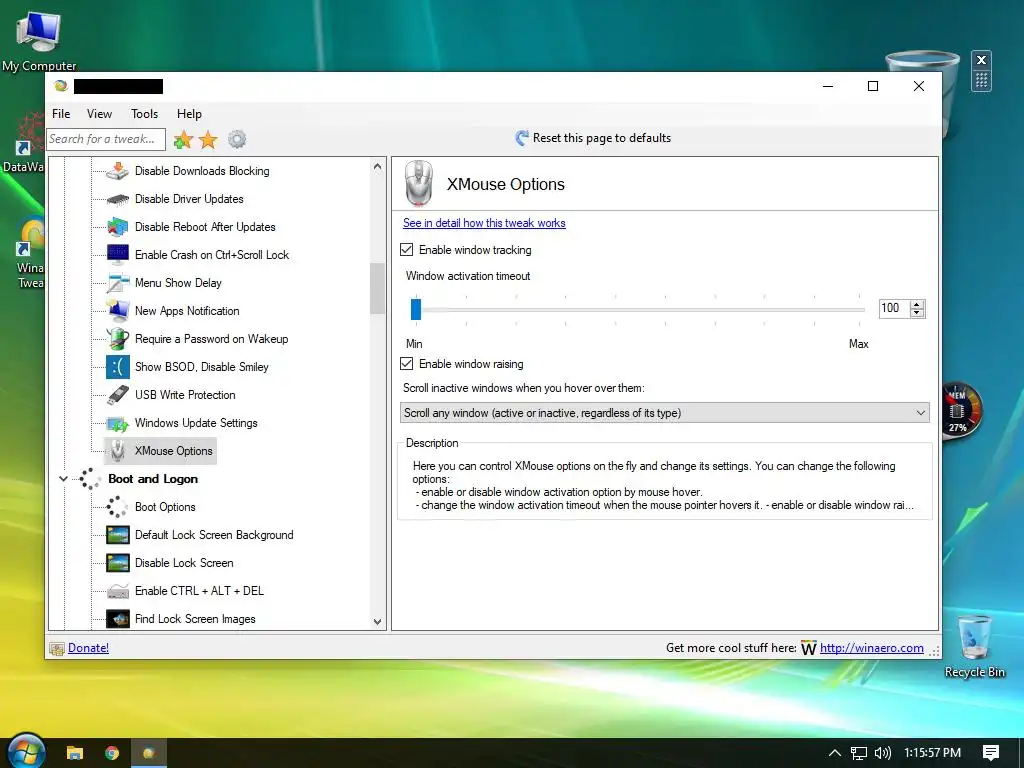The width and height of the screenshot is (1024, 768).
Task: Click the Disable Lock Screen icon
Action: click(x=118, y=563)
